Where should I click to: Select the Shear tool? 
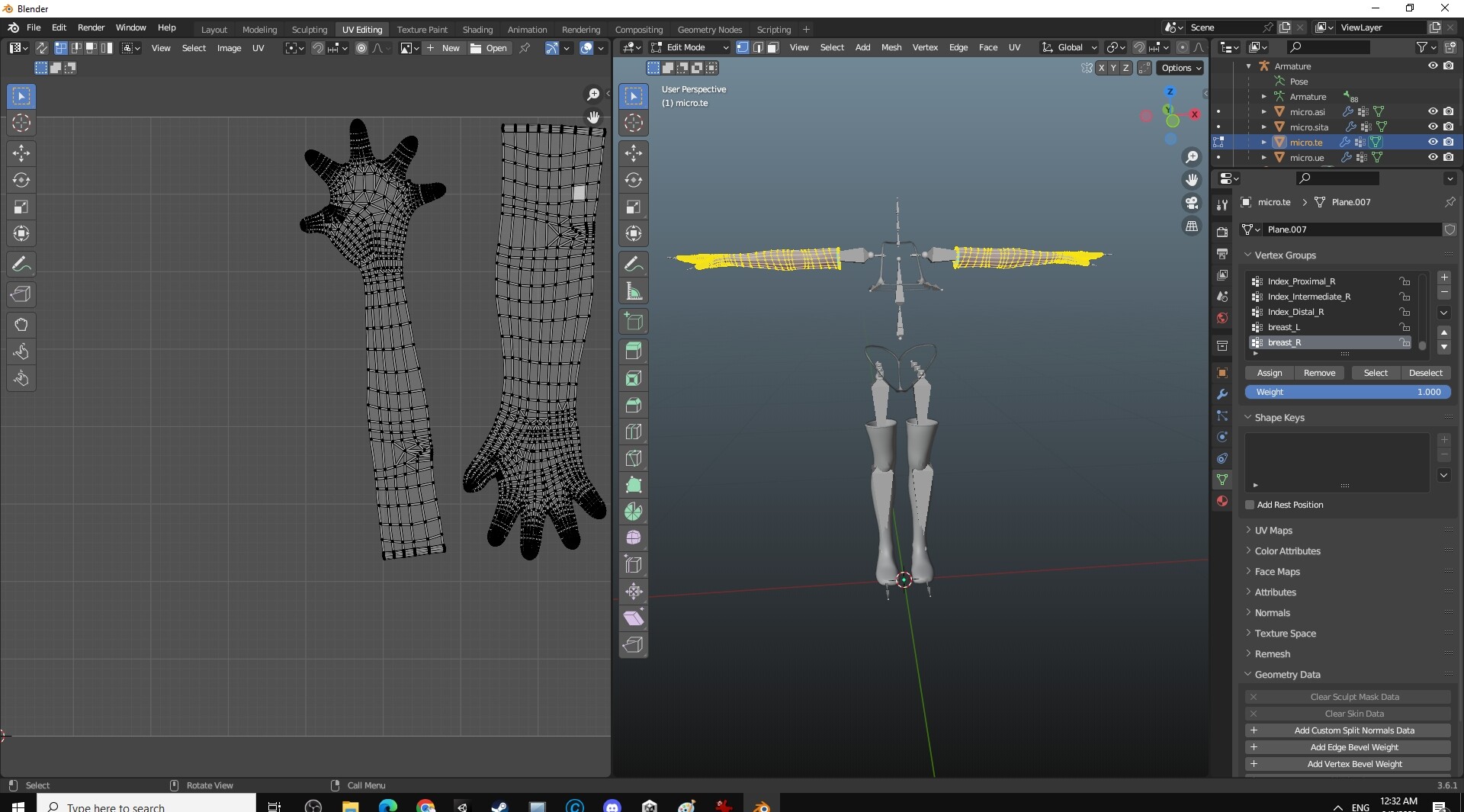(634, 618)
